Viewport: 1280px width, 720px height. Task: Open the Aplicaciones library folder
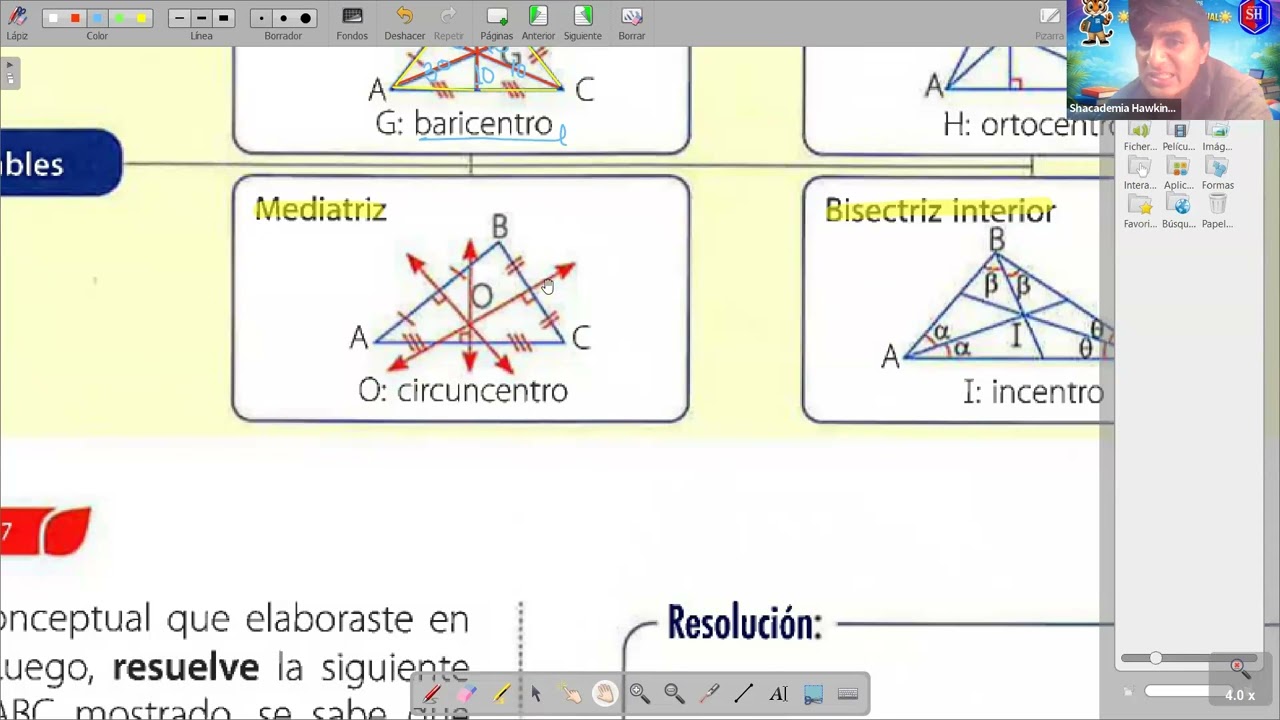1179,174
